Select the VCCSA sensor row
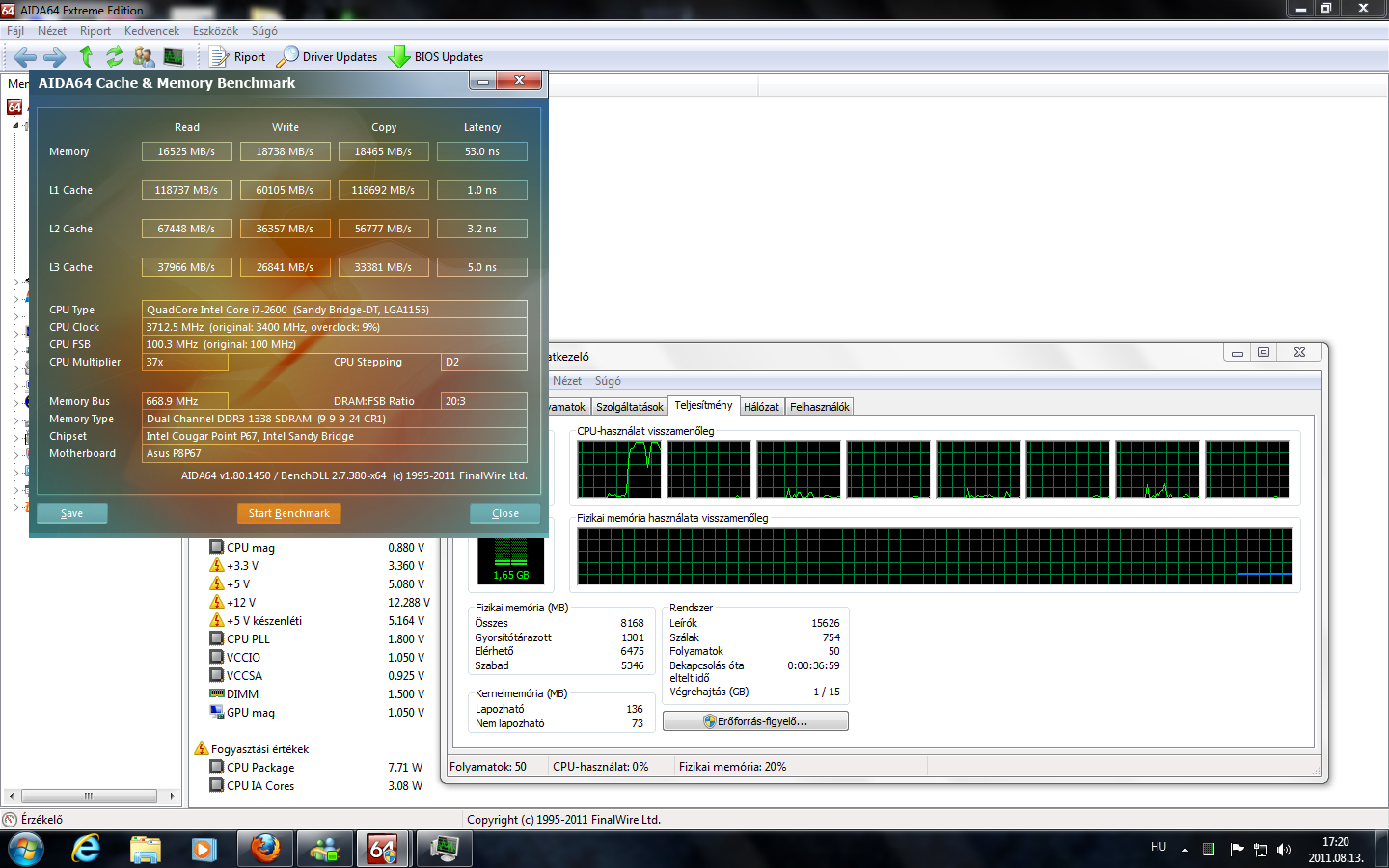 [317, 676]
